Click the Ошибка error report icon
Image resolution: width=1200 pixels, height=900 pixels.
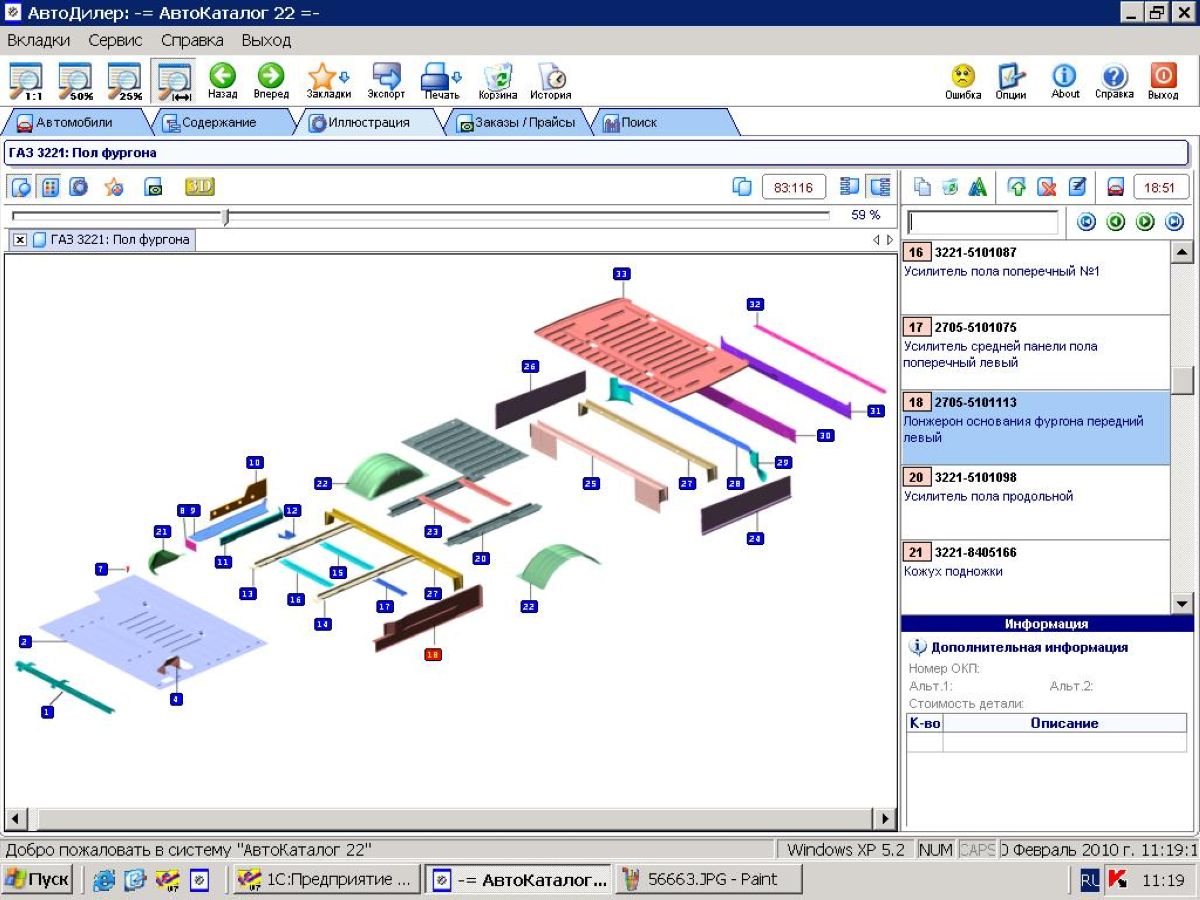point(963,81)
